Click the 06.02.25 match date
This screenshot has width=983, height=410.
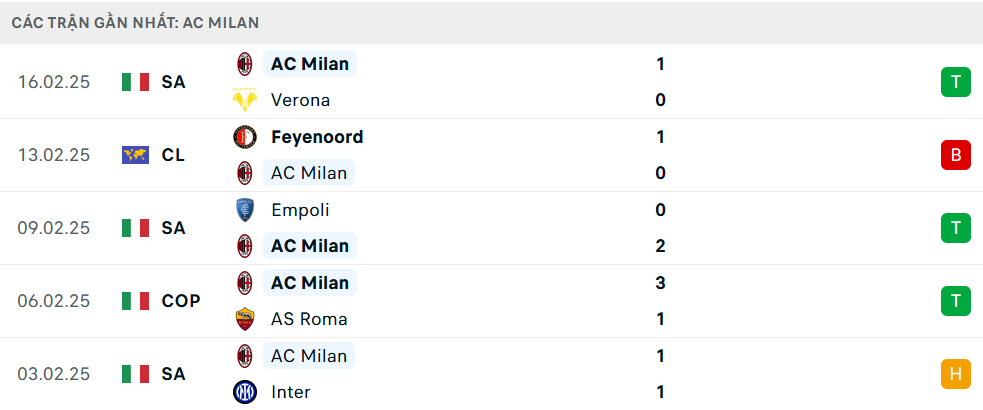54,301
